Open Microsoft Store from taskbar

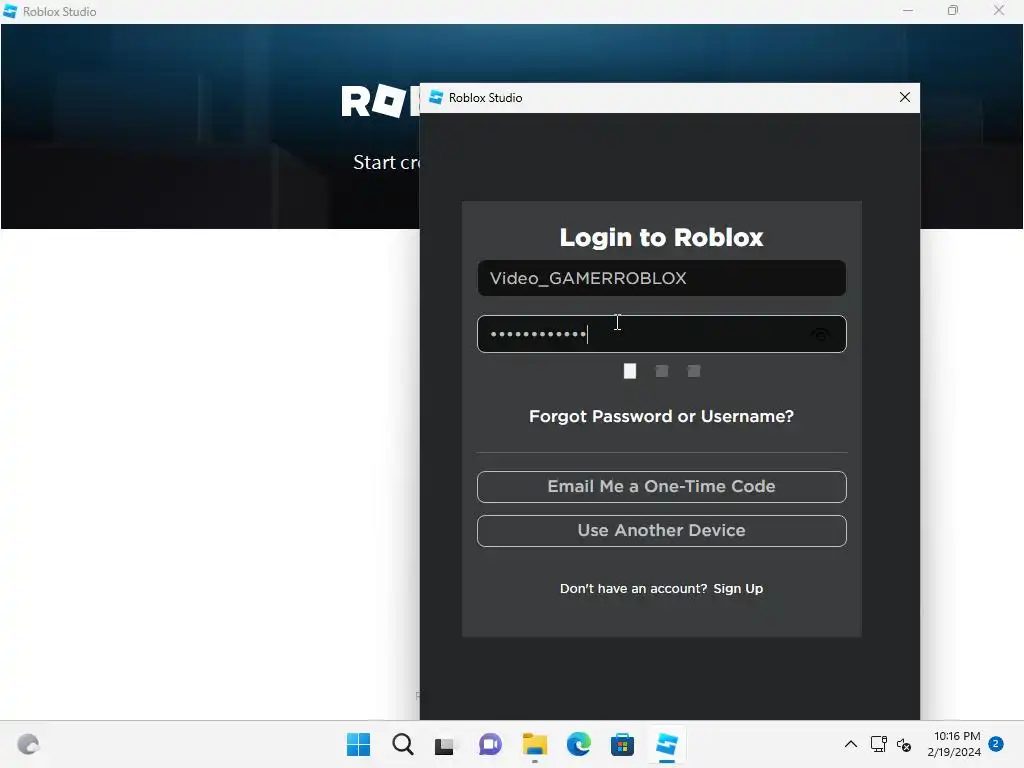pos(622,744)
